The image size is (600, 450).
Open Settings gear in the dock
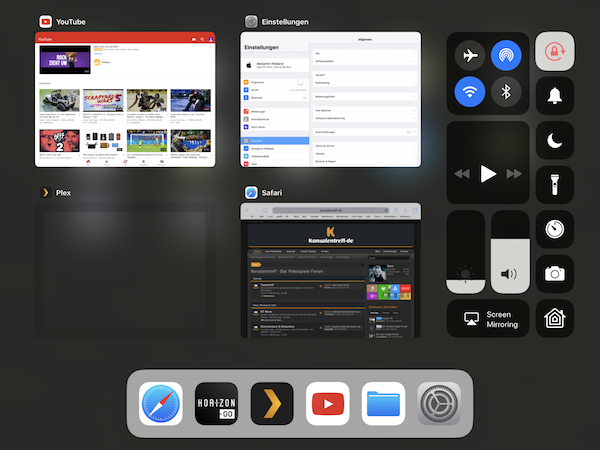[x=439, y=404]
